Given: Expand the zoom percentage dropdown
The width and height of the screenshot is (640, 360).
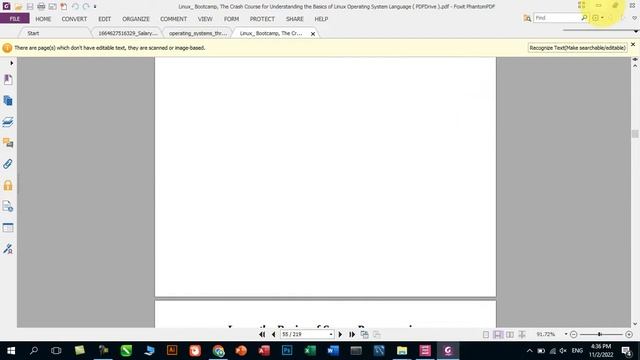Looking at the screenshot, I should [566, 334].
